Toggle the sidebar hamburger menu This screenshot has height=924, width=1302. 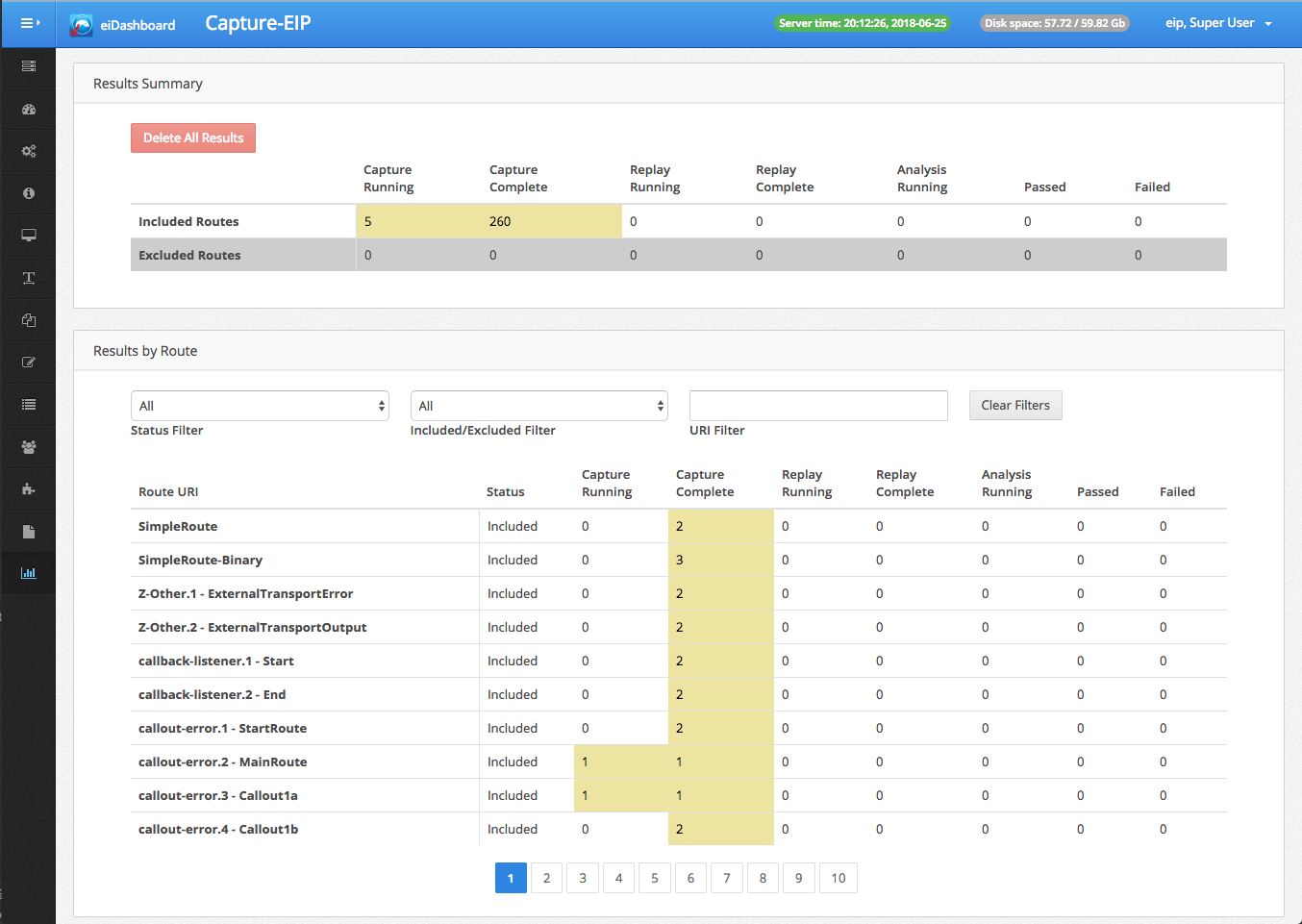point(29,23)
